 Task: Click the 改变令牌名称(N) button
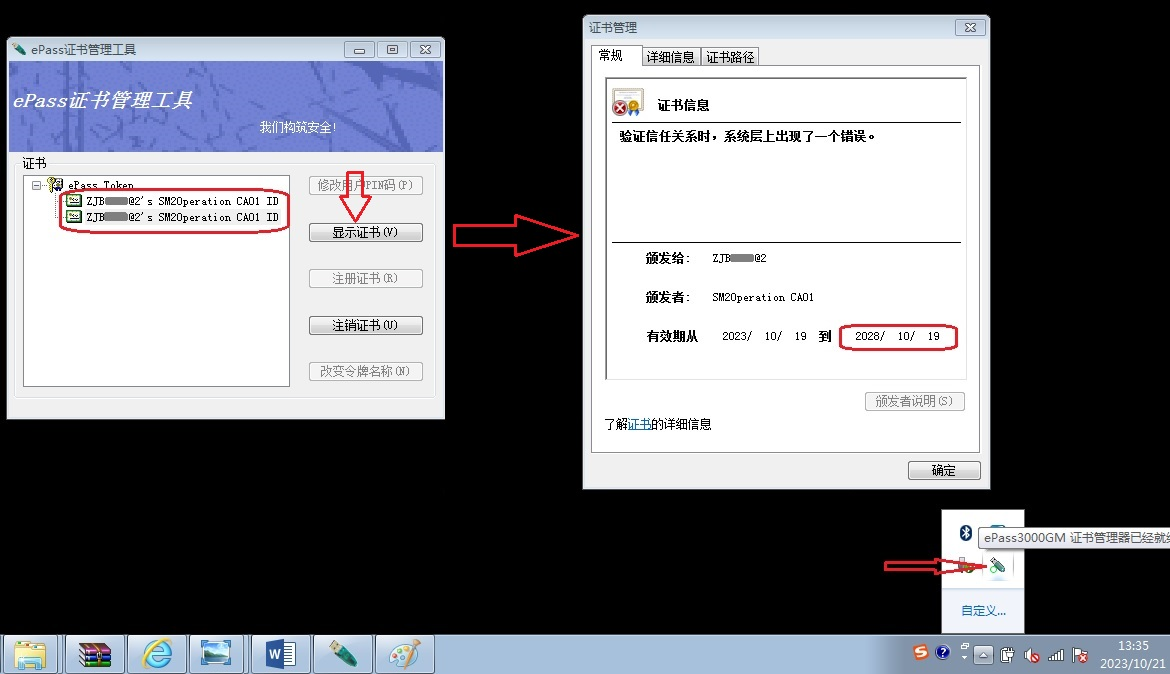(x=366, y=371)
